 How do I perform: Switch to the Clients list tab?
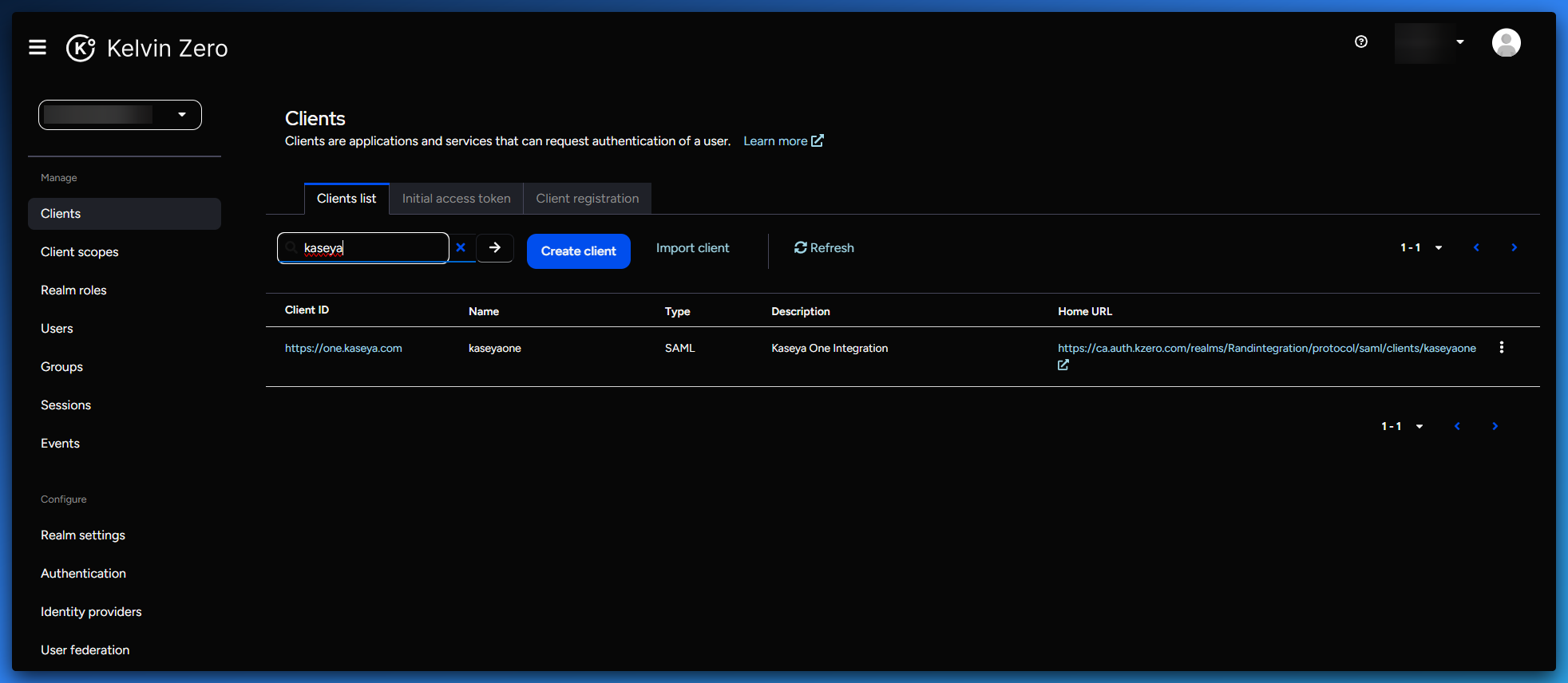(346, 199)
